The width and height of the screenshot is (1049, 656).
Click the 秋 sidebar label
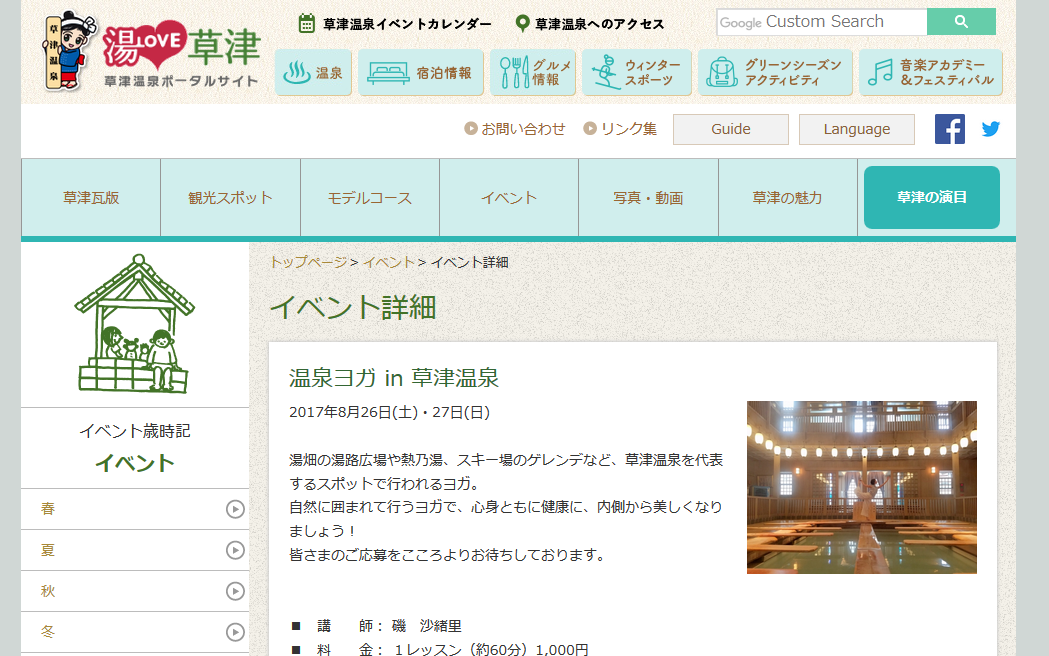point(47,591)
